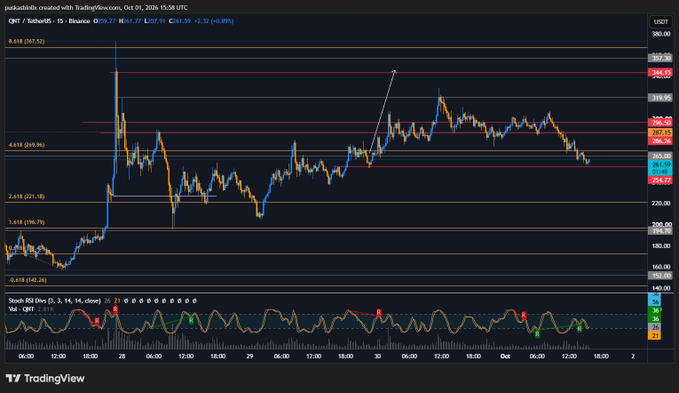The height and width of the screenshot is (393, 679).
Task: Select the '4.618 (269.96)' Fibonacci level label
Action: [27, 145]
